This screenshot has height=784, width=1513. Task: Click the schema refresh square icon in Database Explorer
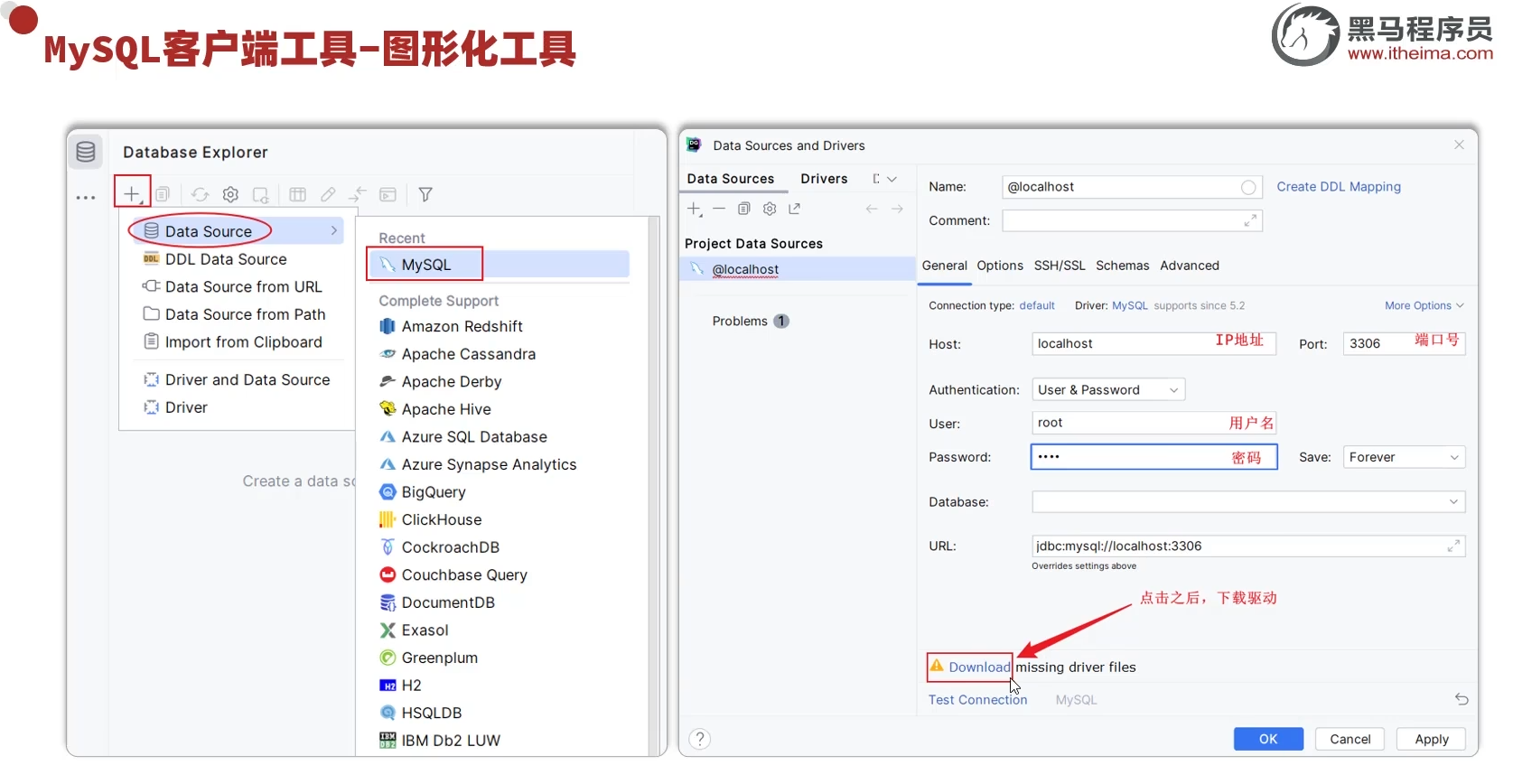(x=261, y=194)
